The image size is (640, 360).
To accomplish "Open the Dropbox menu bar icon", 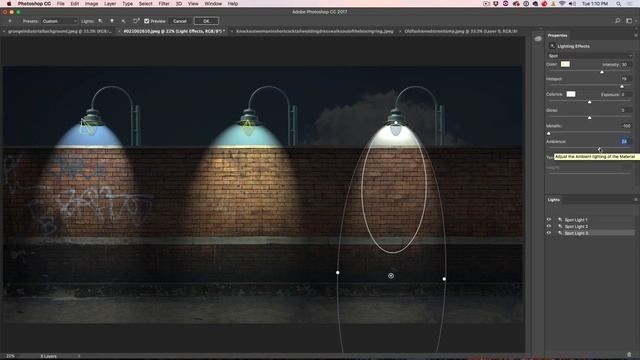I will (x=496, y=4).
